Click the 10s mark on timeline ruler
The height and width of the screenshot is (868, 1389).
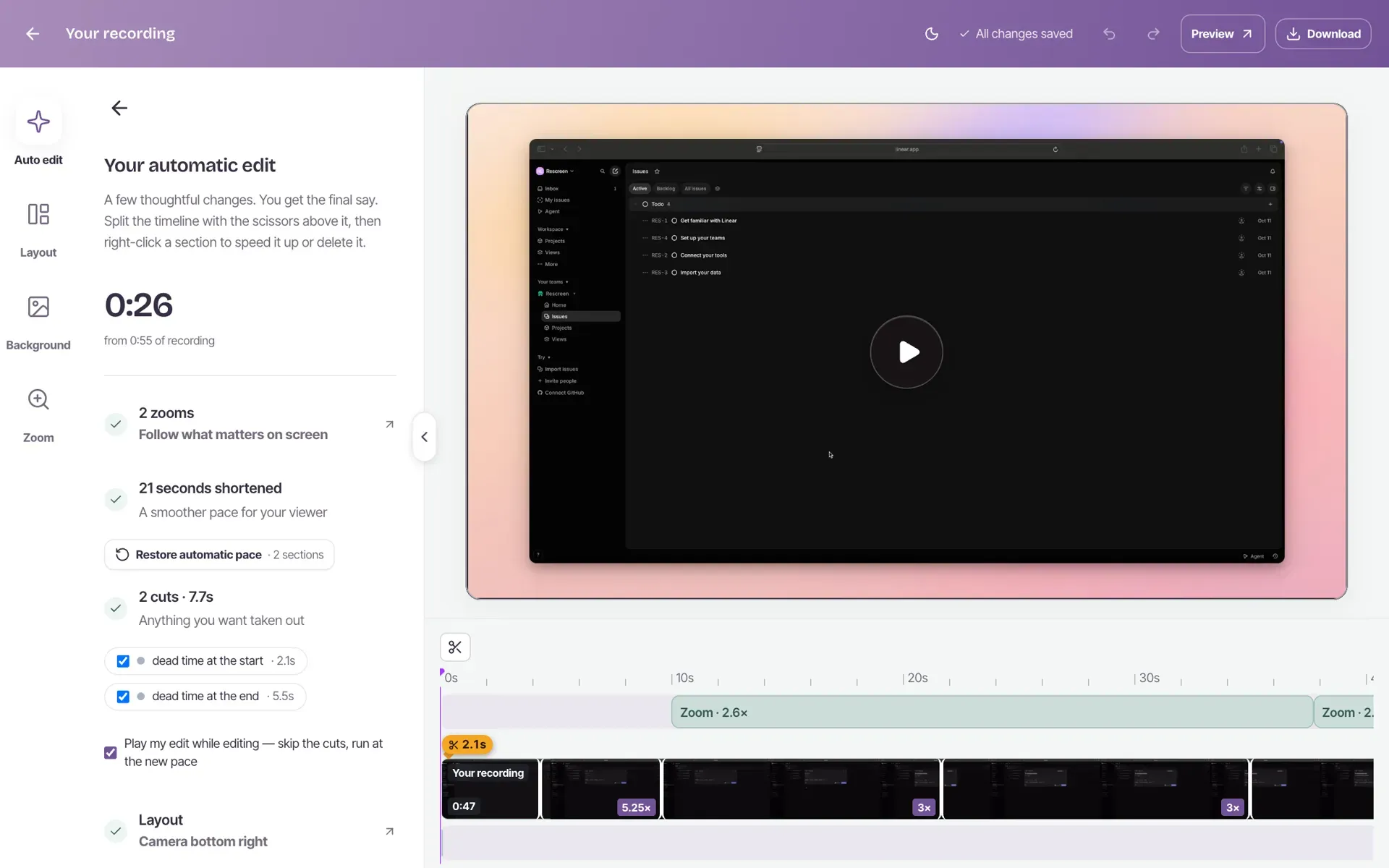tap(684, 678)
